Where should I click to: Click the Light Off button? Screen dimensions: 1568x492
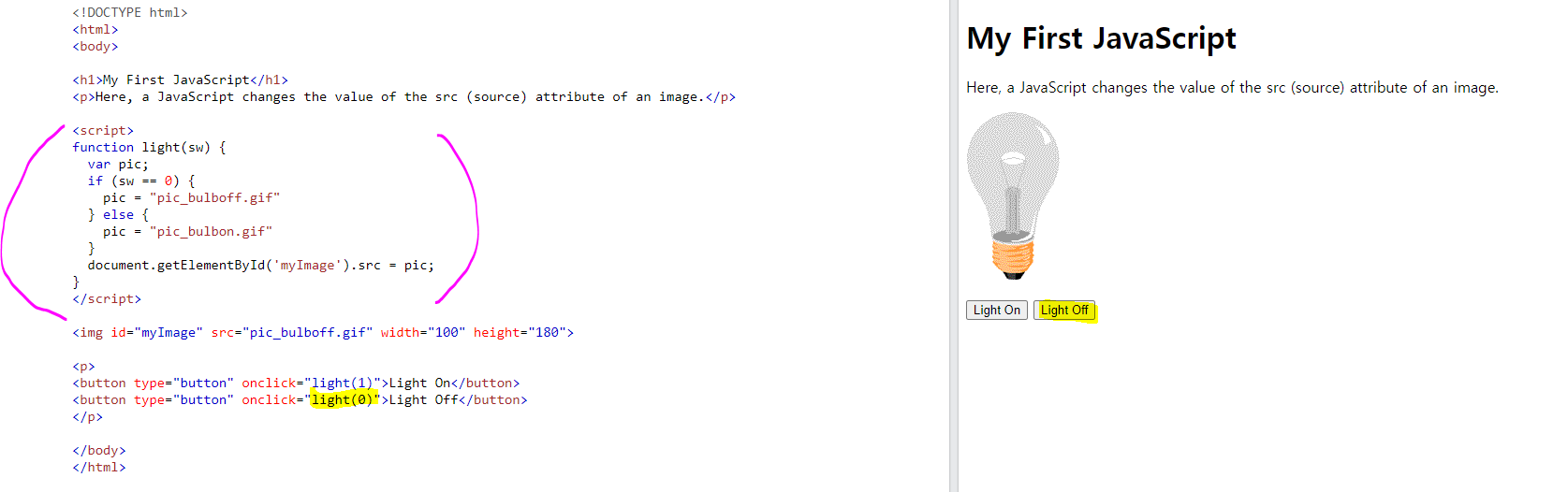tap(1064, 310)
